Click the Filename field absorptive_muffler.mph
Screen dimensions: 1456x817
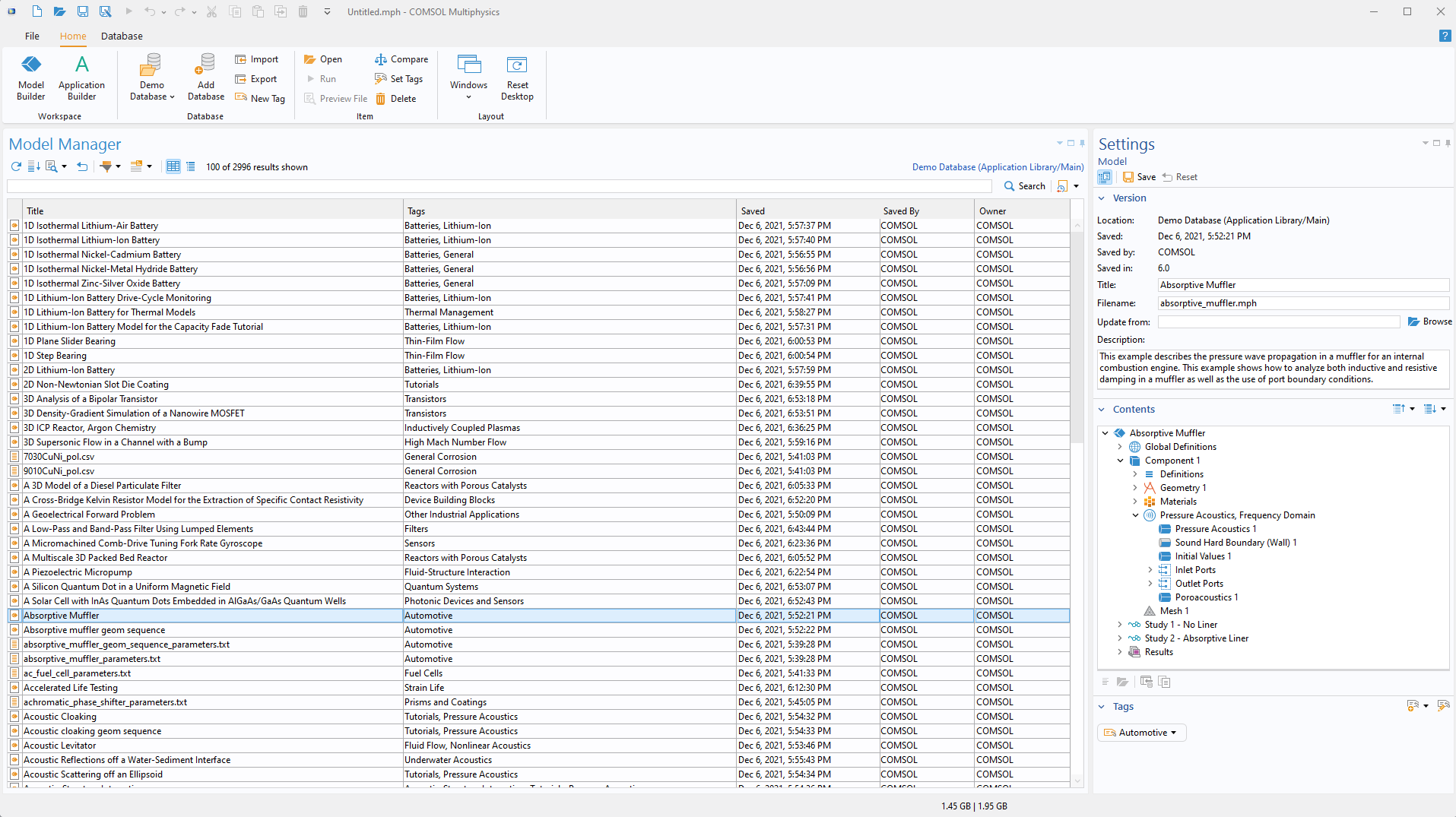1304,303
